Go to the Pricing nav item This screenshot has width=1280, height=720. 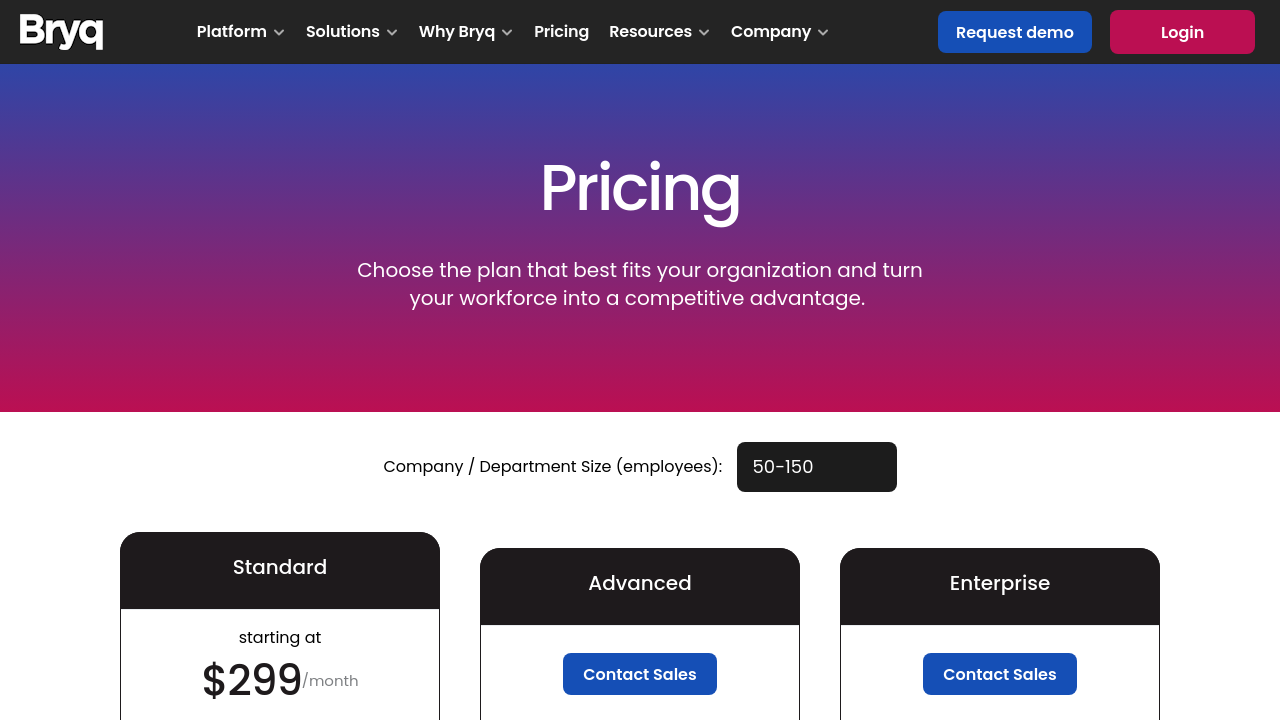[x=561, y=32]
